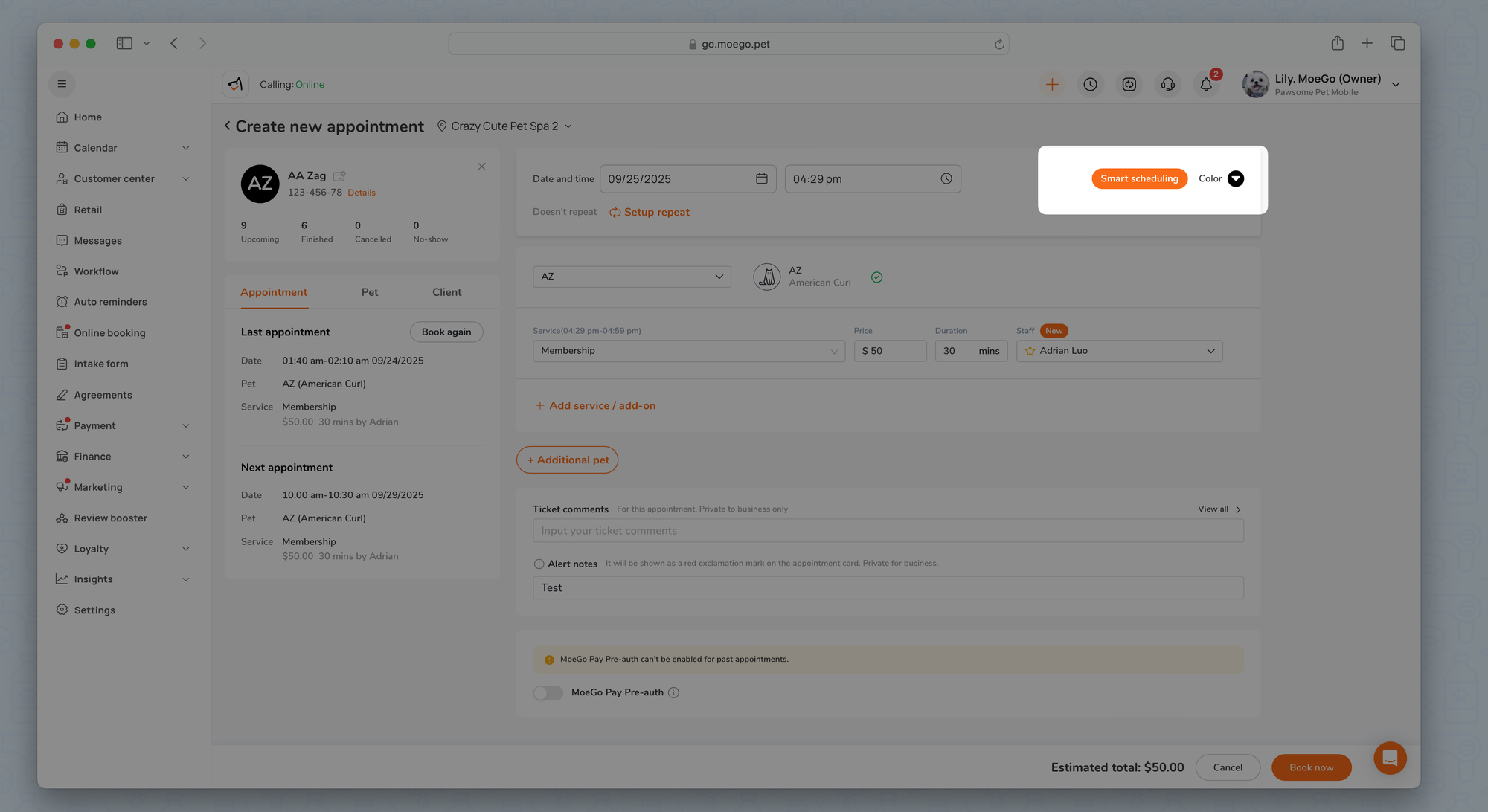Viewport: 1488px width, 812px height.
Task: Click the clock icon in time field
Action: (x=946, y=178)
